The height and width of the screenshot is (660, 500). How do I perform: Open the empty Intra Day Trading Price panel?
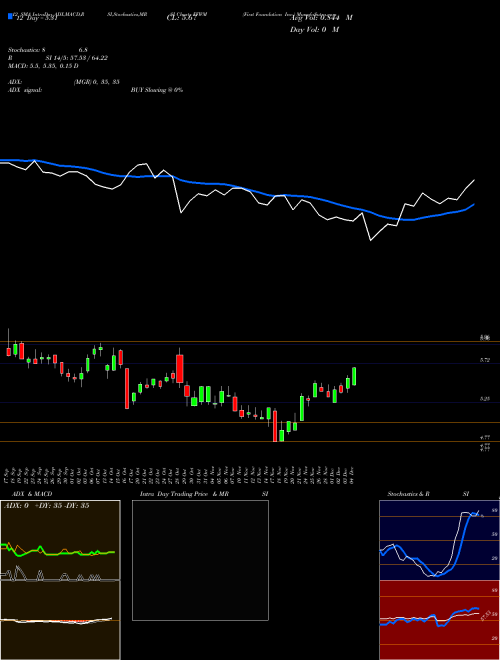coord(200,560)
